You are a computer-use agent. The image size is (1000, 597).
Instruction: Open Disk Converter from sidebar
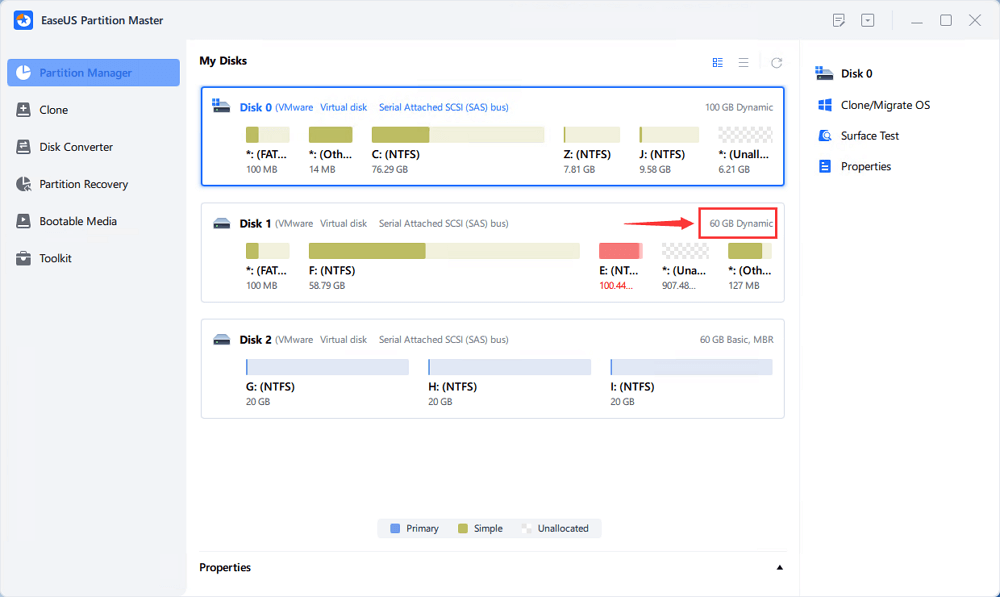(x=75, y=147)
